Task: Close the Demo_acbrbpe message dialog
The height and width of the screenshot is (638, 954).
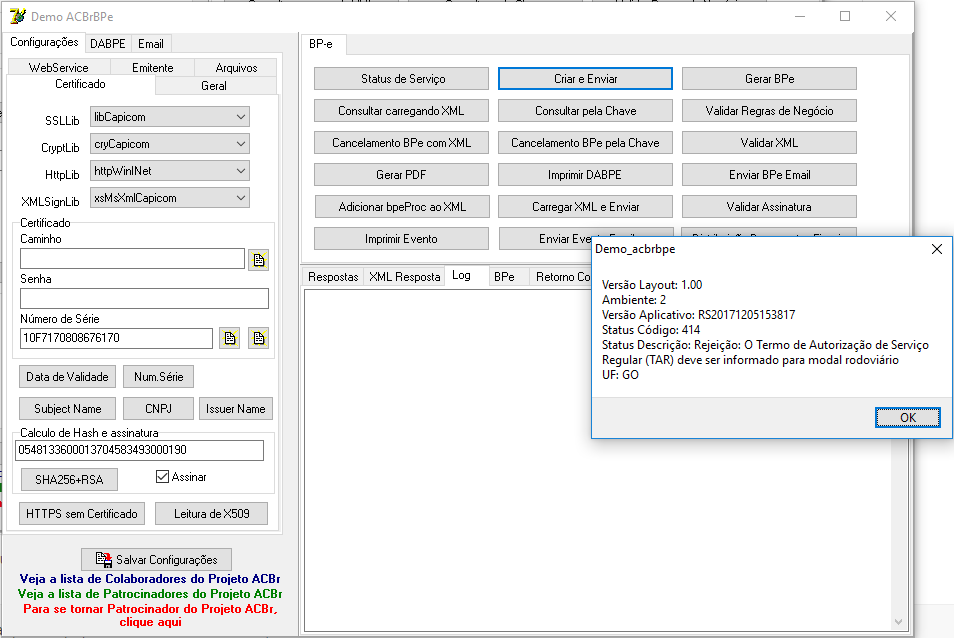Action: [x=936, y=249]
